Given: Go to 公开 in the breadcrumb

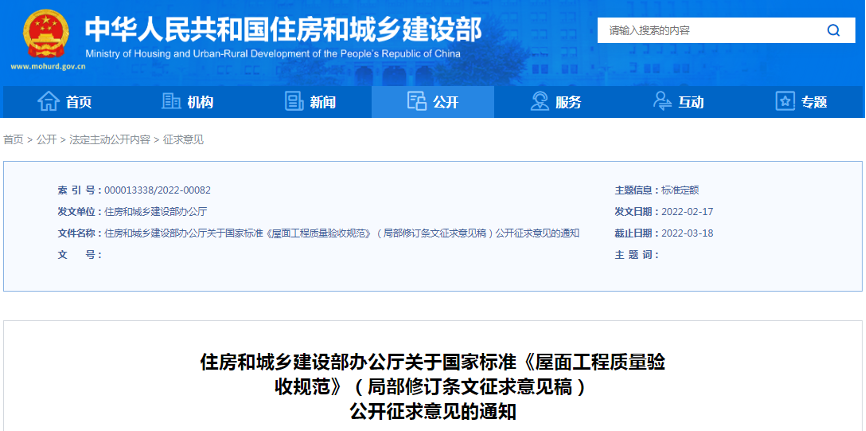Looking at the screenshot, I should click(46, 140).
